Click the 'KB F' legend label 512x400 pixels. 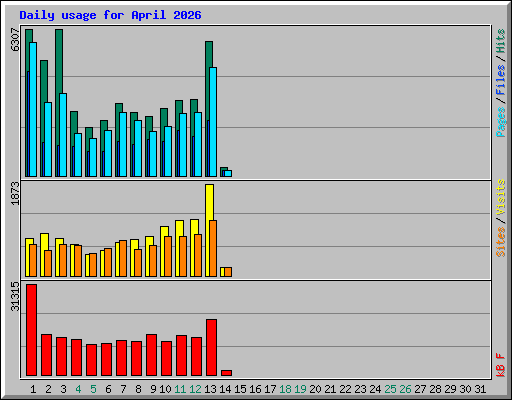coord(500,365)
